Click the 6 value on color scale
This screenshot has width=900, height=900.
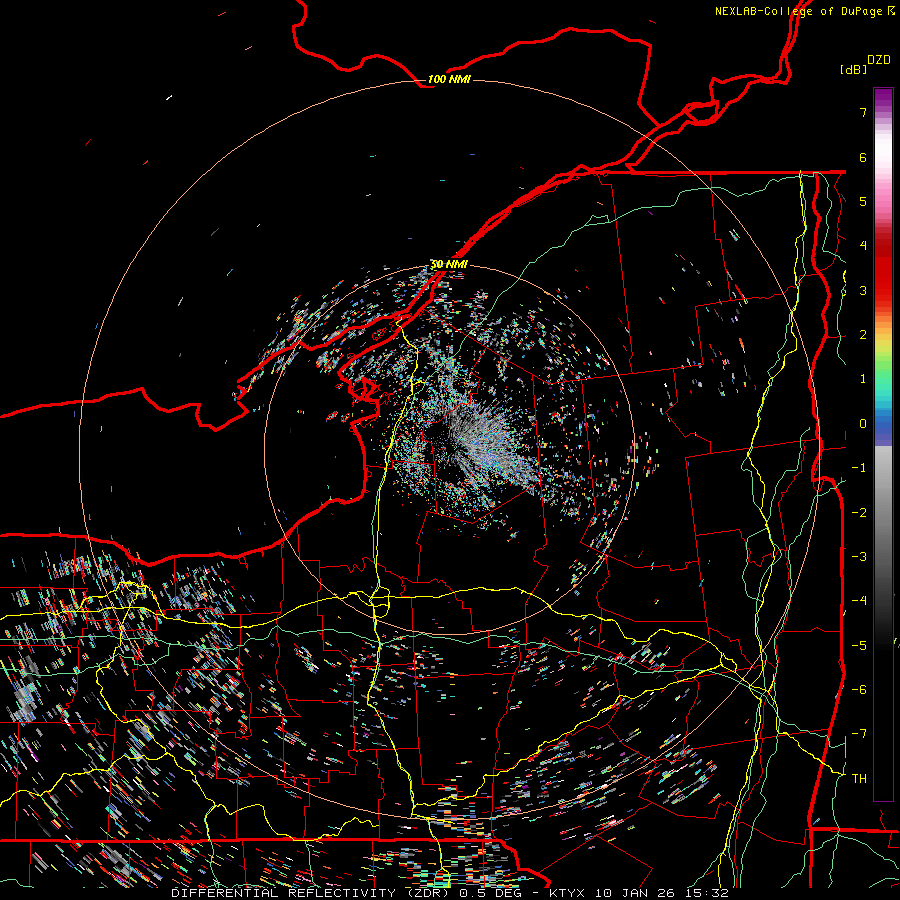[863, 157]
